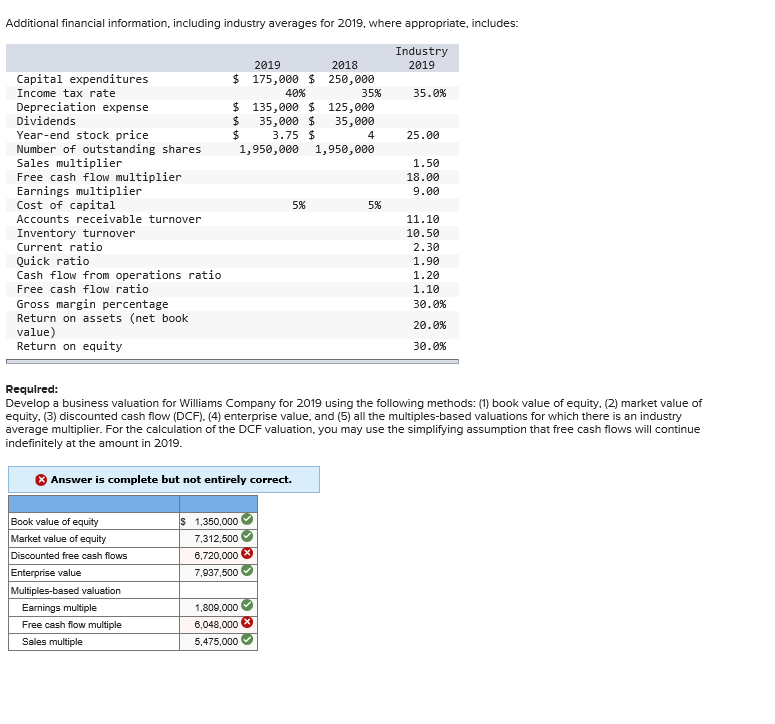The image size is (775, 724).
Task: Click the 'Depreciation expense' row label
Action: pyautogui.click(x=83, y=107)
